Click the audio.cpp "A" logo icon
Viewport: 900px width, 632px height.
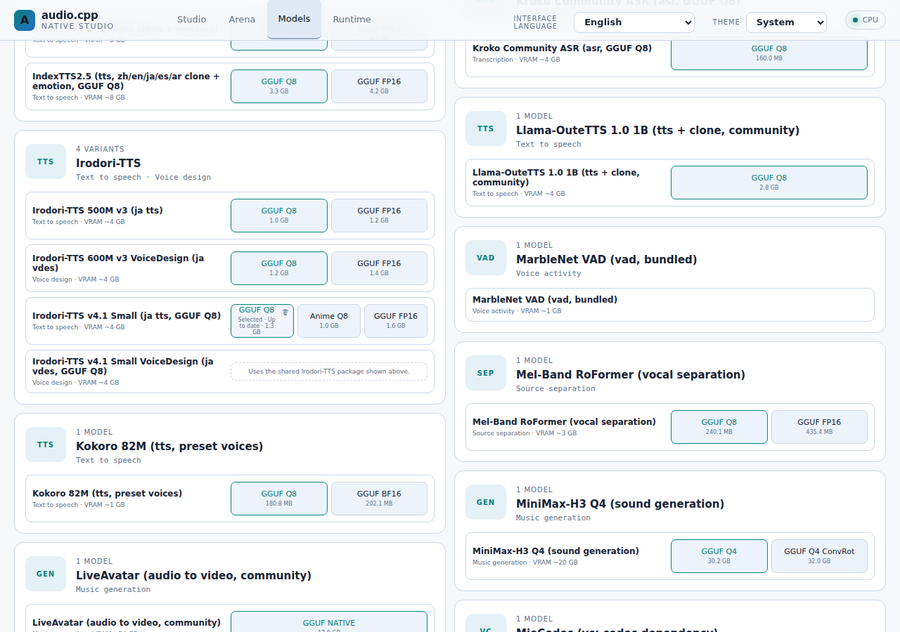tap(24, 20)
